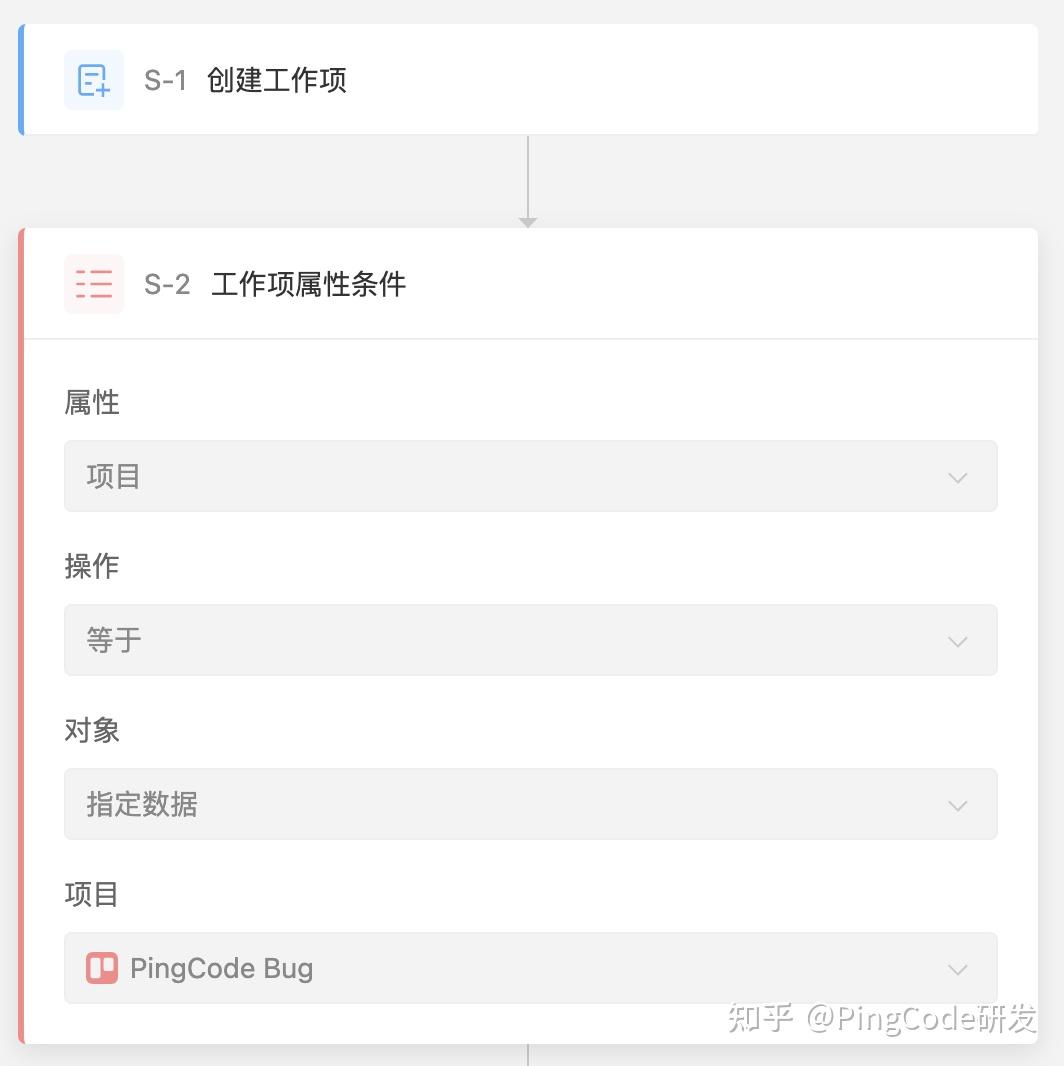Click the chevron on the 操作 field
The height and width of the screenshot is (1066, 1064).
[x=957, y=641]
